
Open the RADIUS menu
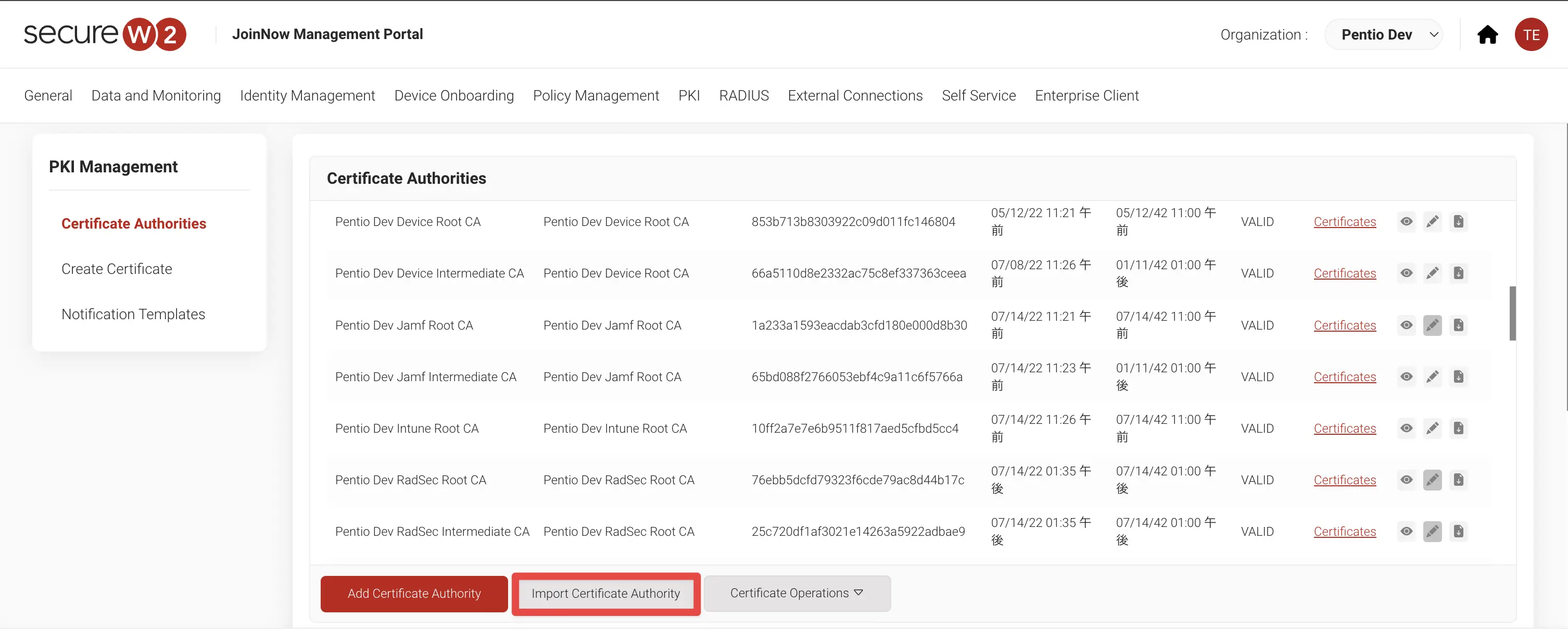click(743, 96)
